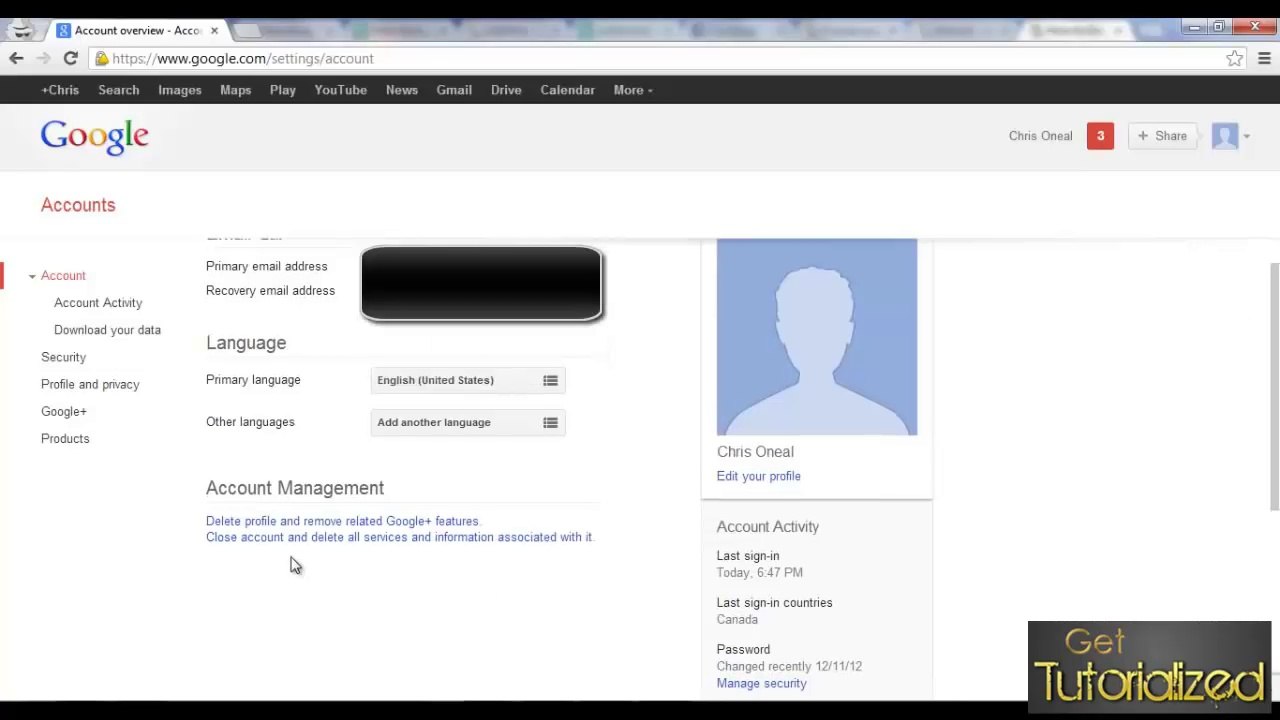Close the Account overview tab
The image size is (1280, 720).
point(214,31)
